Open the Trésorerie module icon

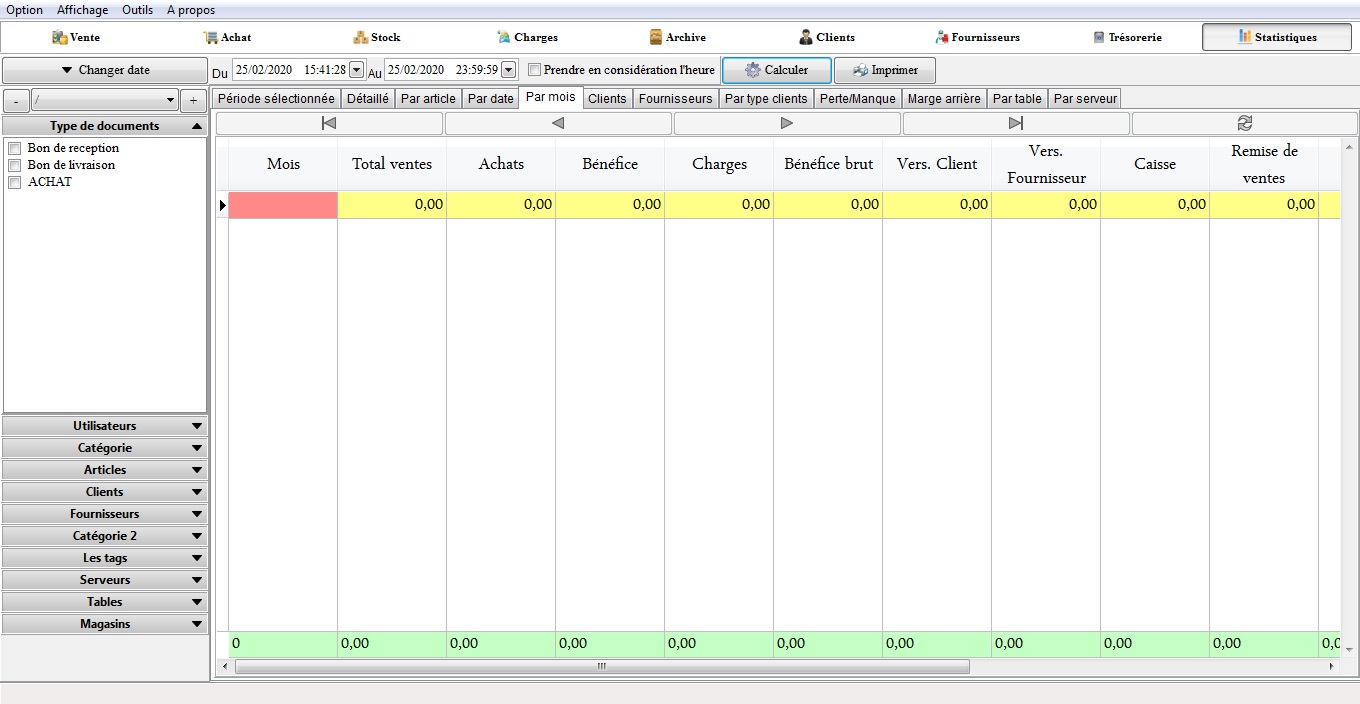[1099, 38]
